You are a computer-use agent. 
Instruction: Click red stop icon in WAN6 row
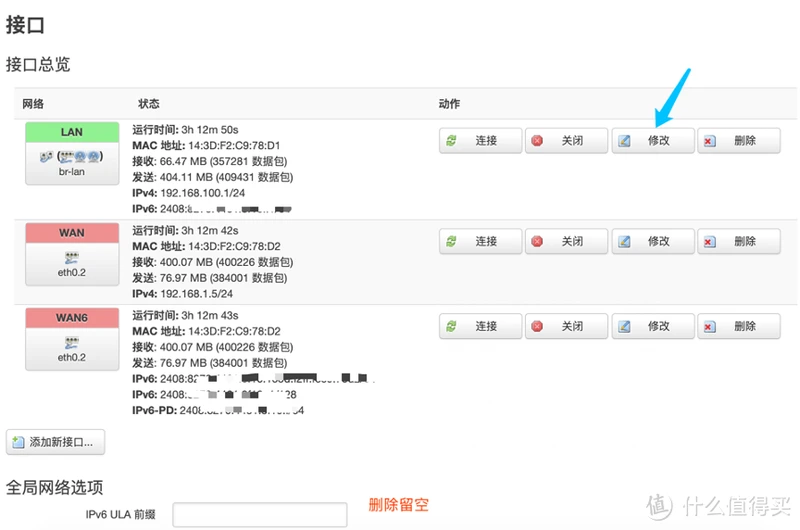tap(537, 326)
